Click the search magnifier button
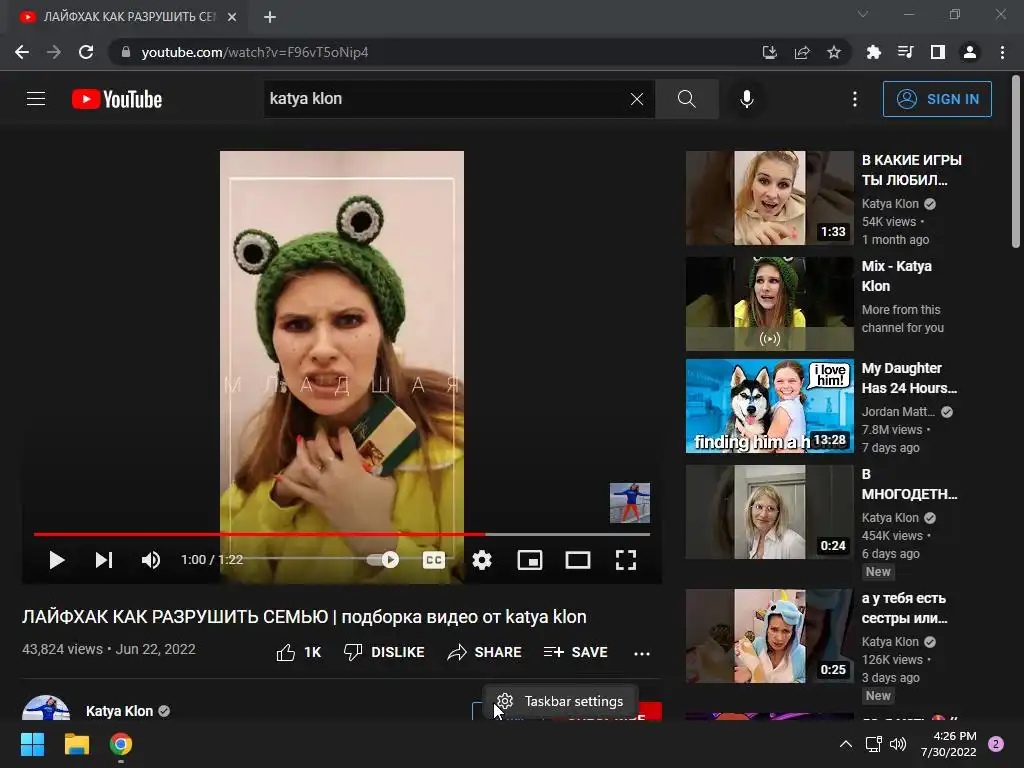Screen dimensions: 1024x768 click(686, 99)
